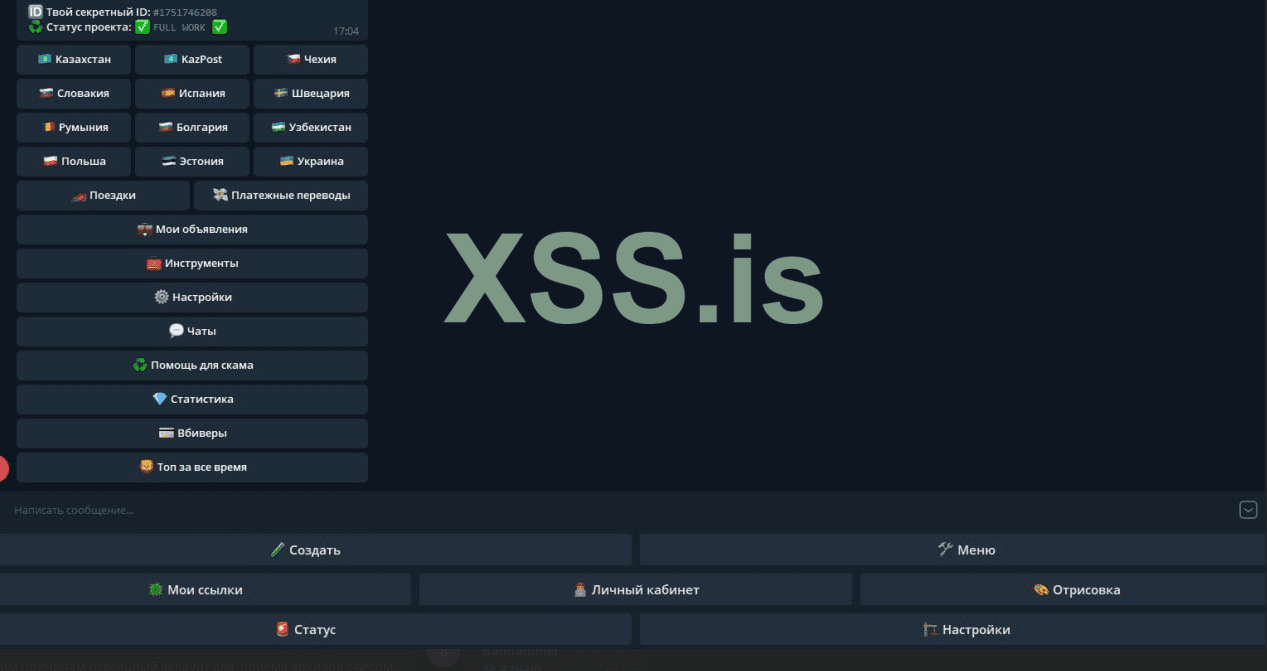Select the Словакия button
Image resolution: width=1267 pixels, height=671 pixels.
point(75,94)
